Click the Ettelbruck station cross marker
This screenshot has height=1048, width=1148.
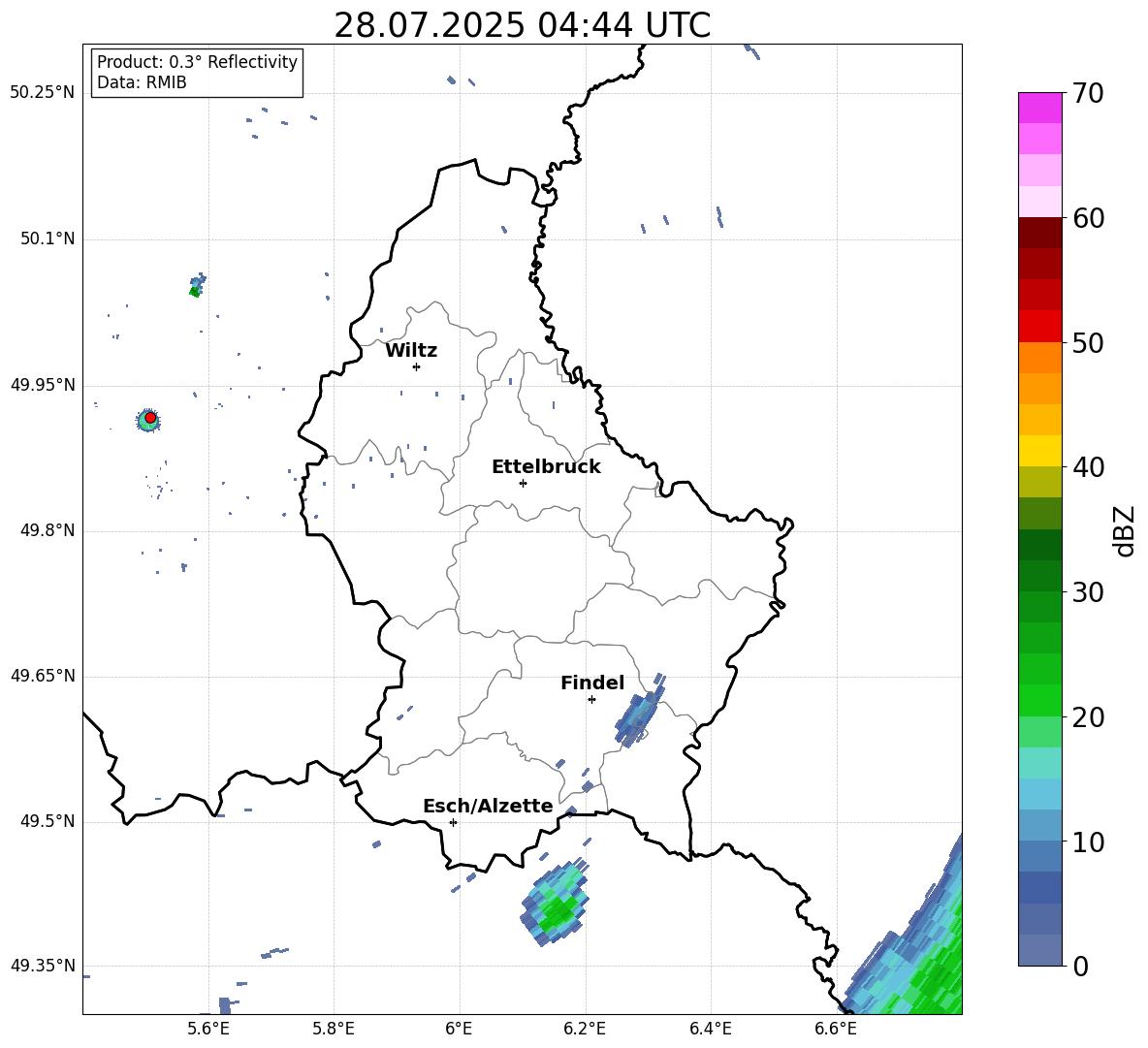click(x=523, y=483)
